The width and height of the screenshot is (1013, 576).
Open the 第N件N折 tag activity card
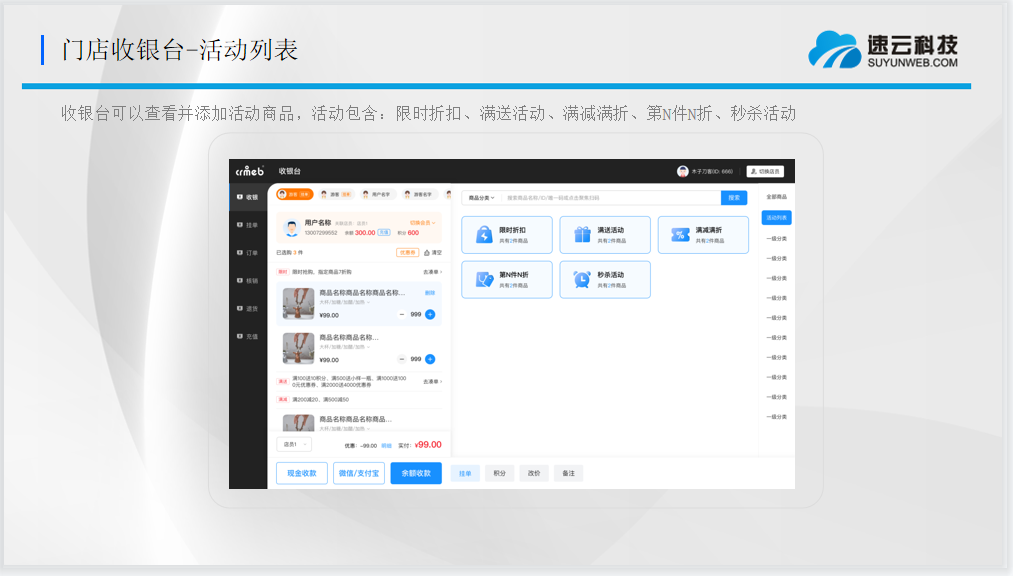coord(506,280)
